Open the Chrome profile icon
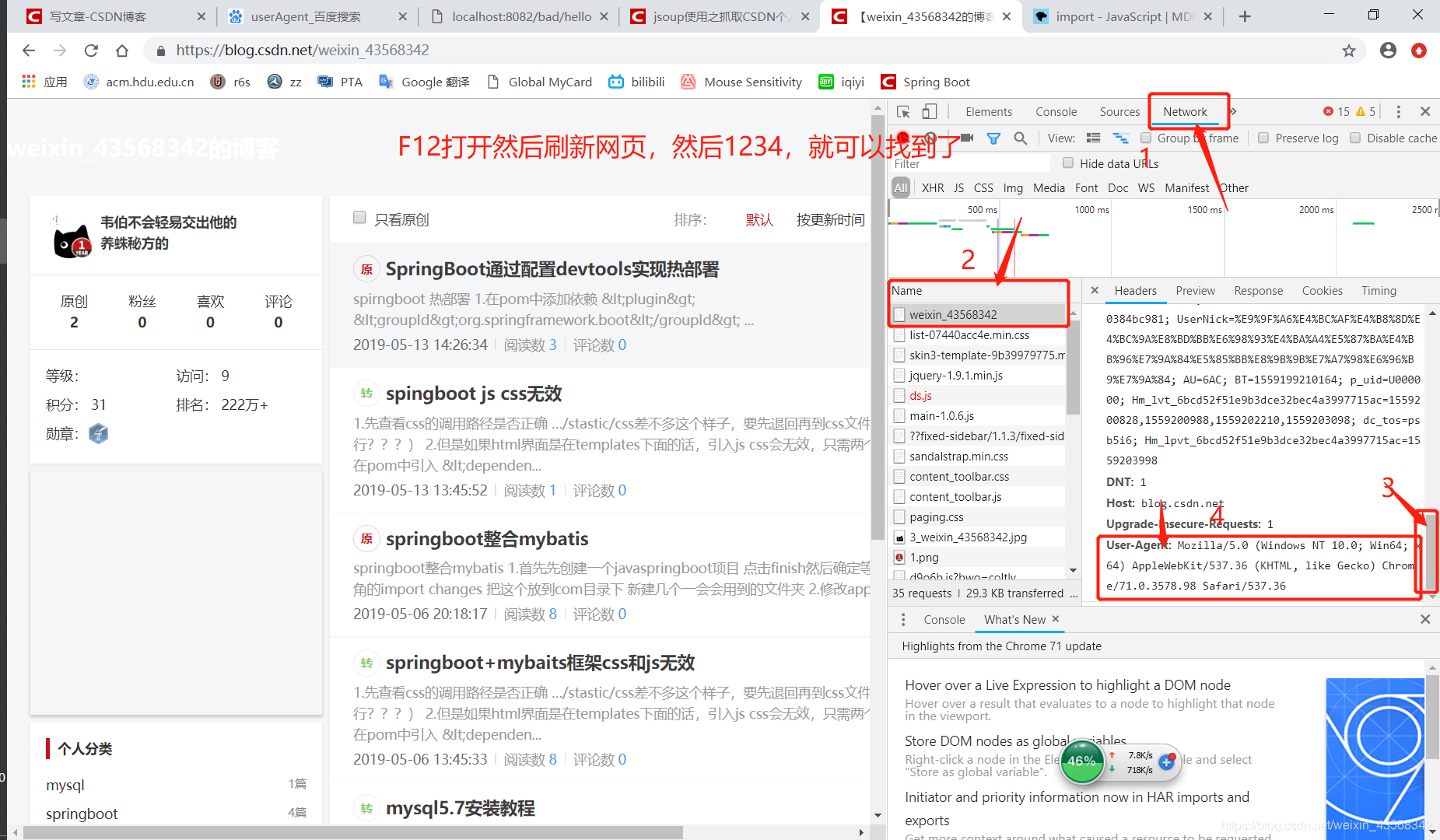This screenshot has width=1440, height=840. [1388, 51]
